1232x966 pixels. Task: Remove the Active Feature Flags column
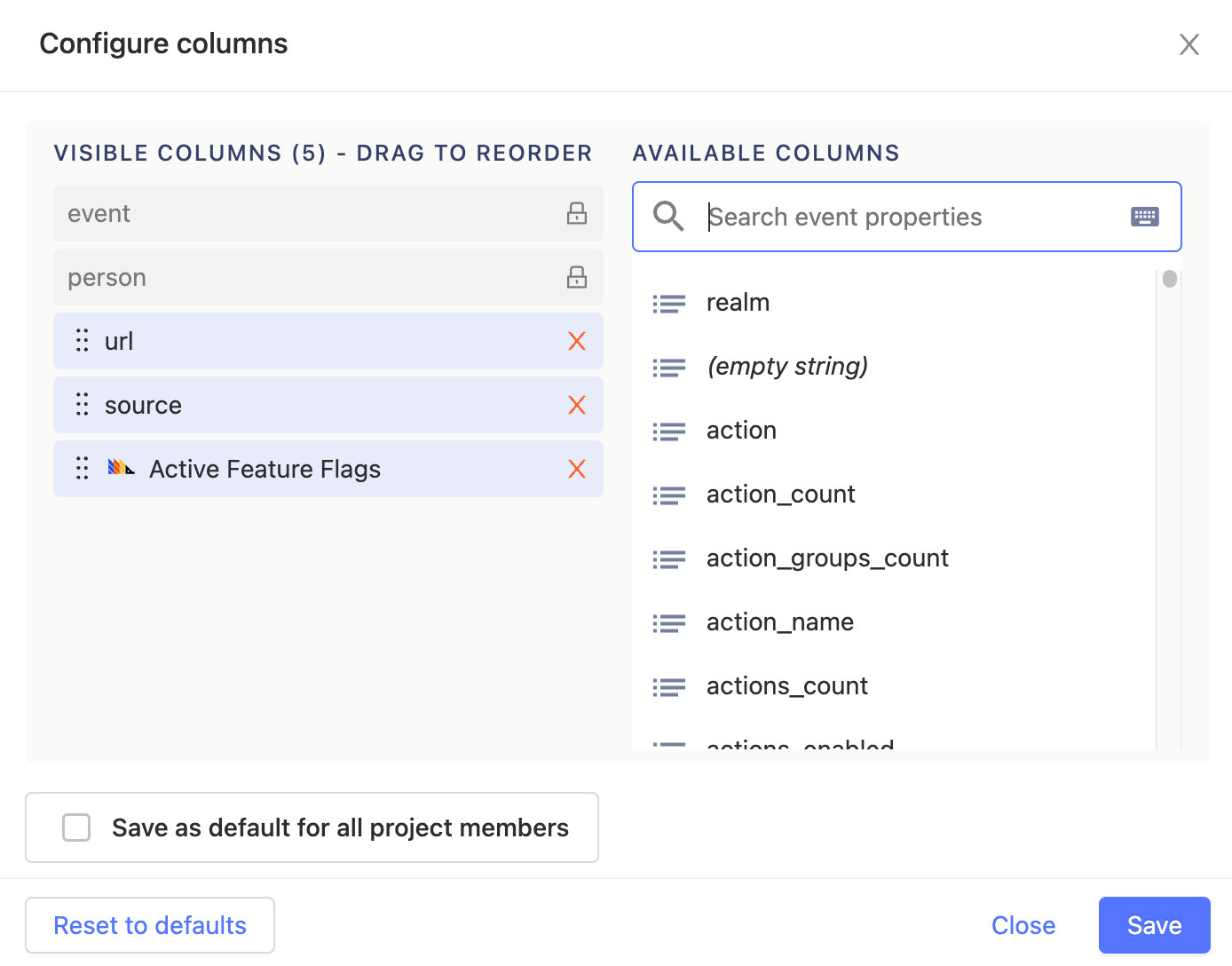click(x=577, y=469)
